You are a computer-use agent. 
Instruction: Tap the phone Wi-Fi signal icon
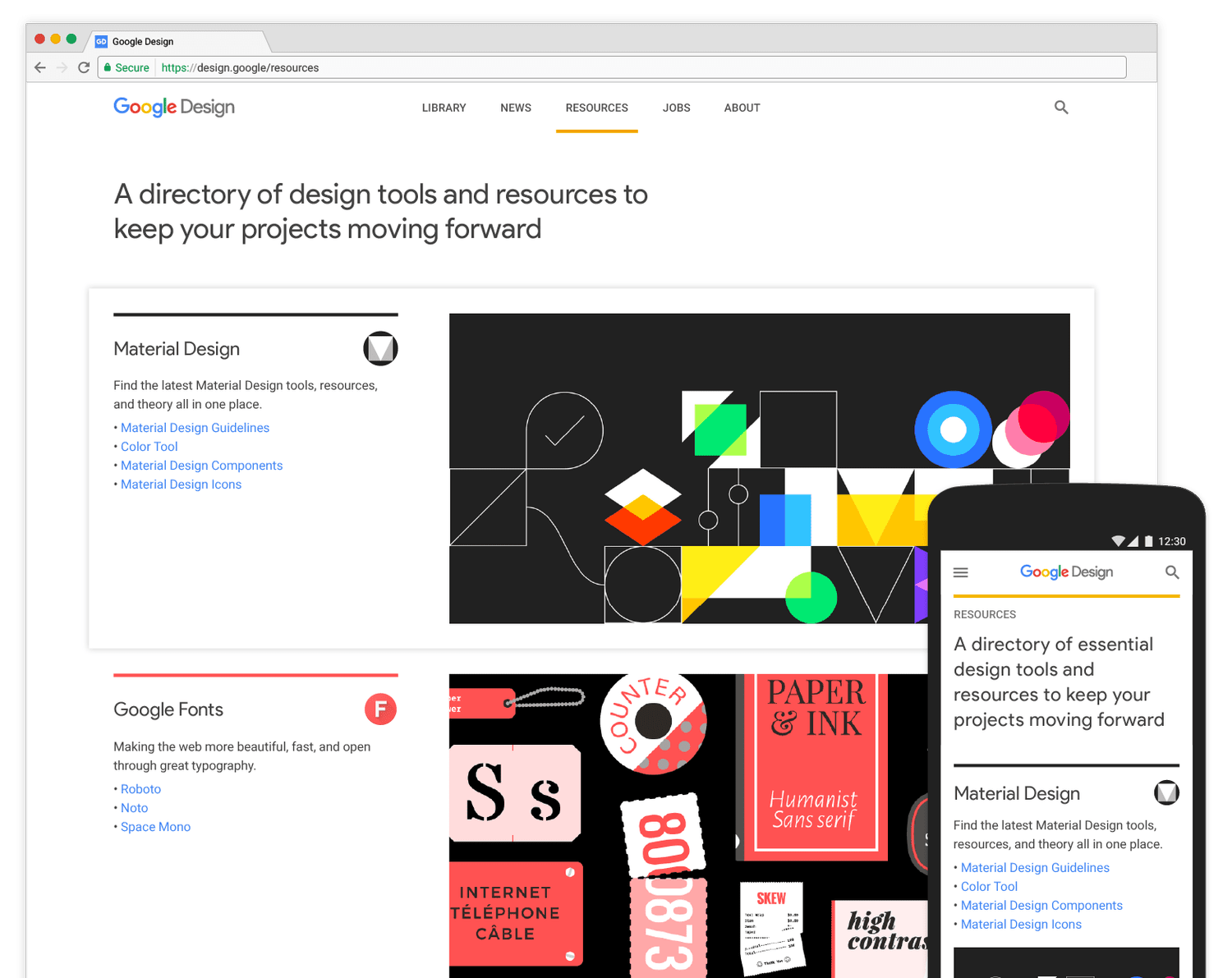(x=1118, y=541)
